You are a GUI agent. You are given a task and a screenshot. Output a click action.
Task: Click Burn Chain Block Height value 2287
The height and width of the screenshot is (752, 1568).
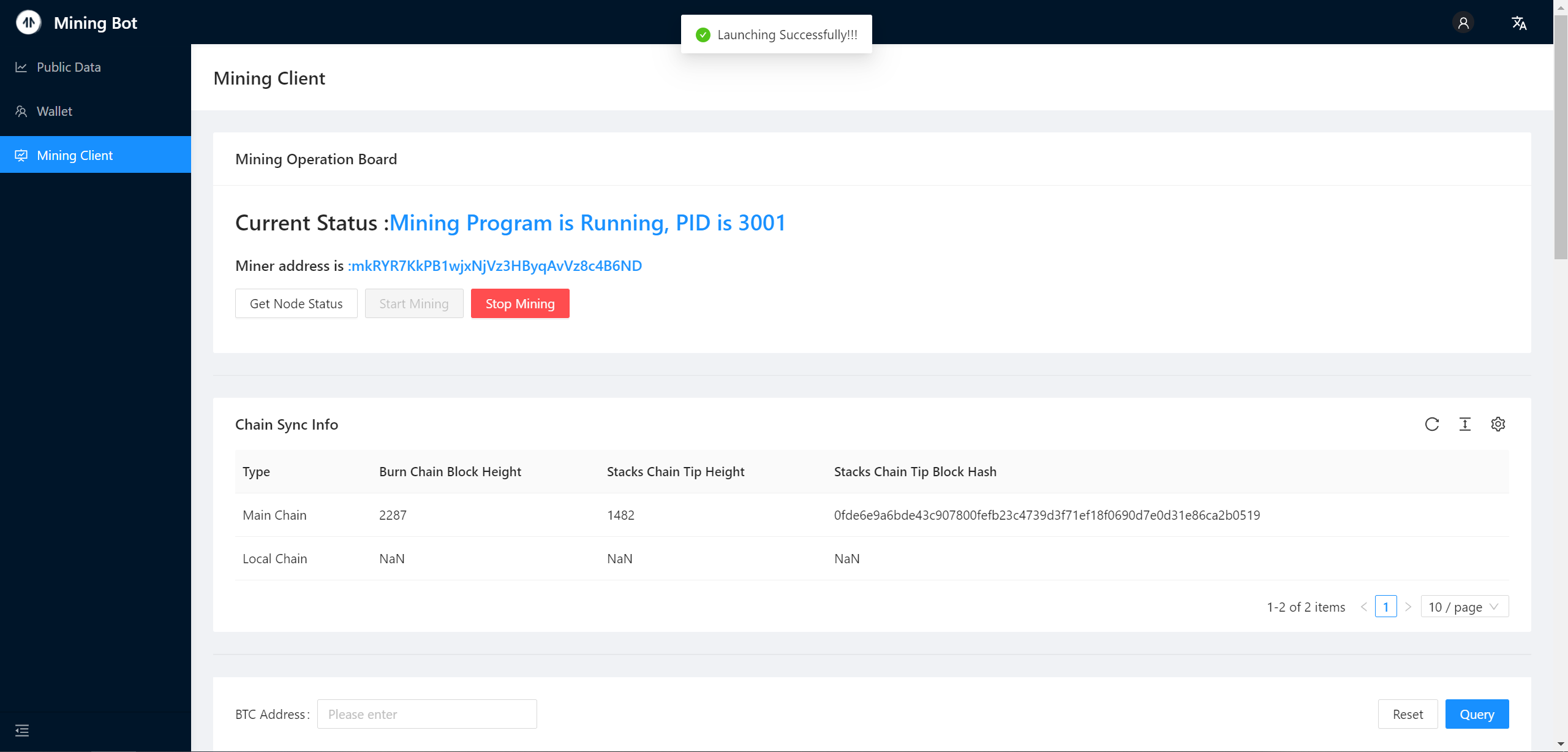coord(393,515)
